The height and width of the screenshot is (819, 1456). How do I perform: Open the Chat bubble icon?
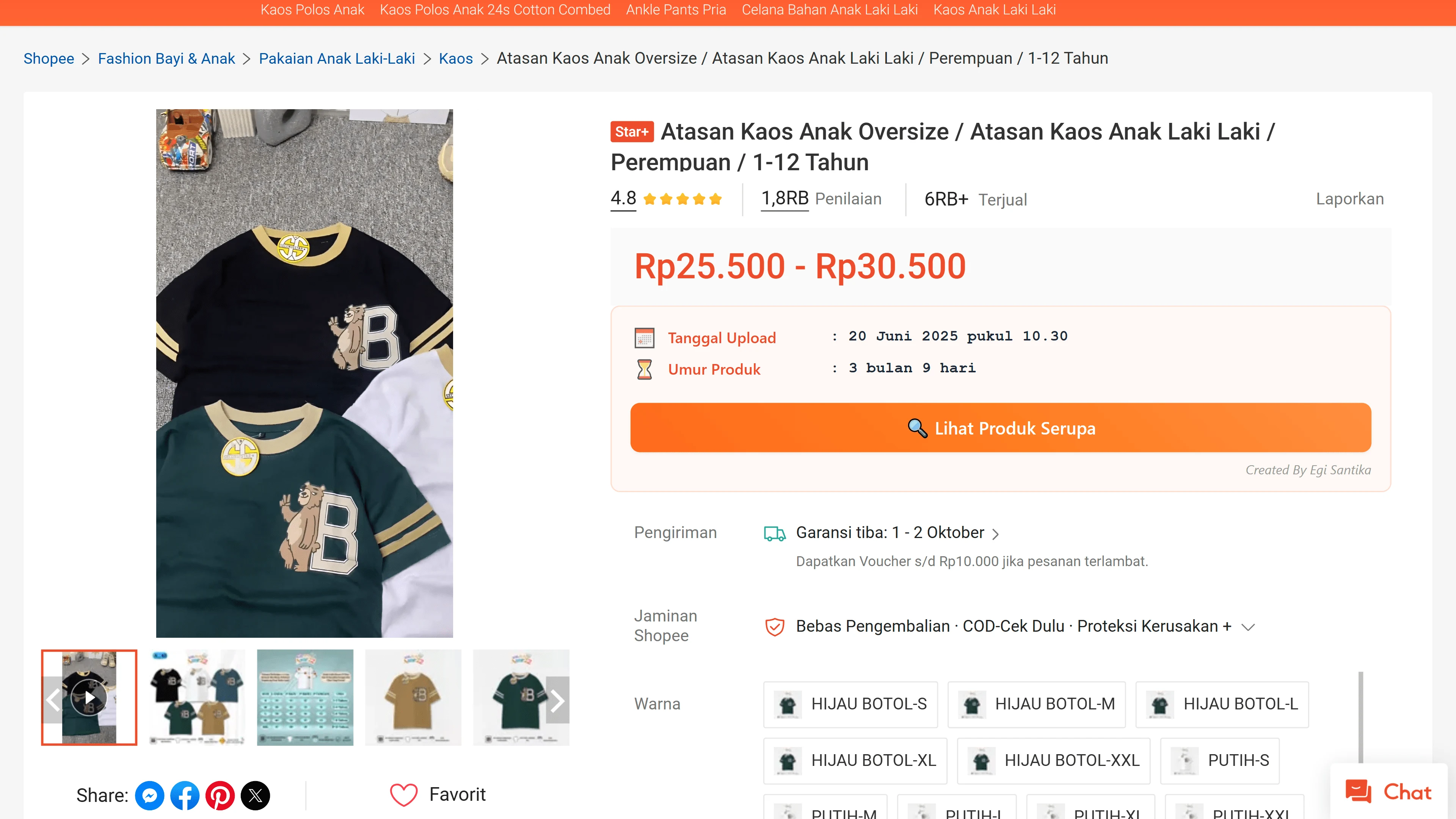1358,791
